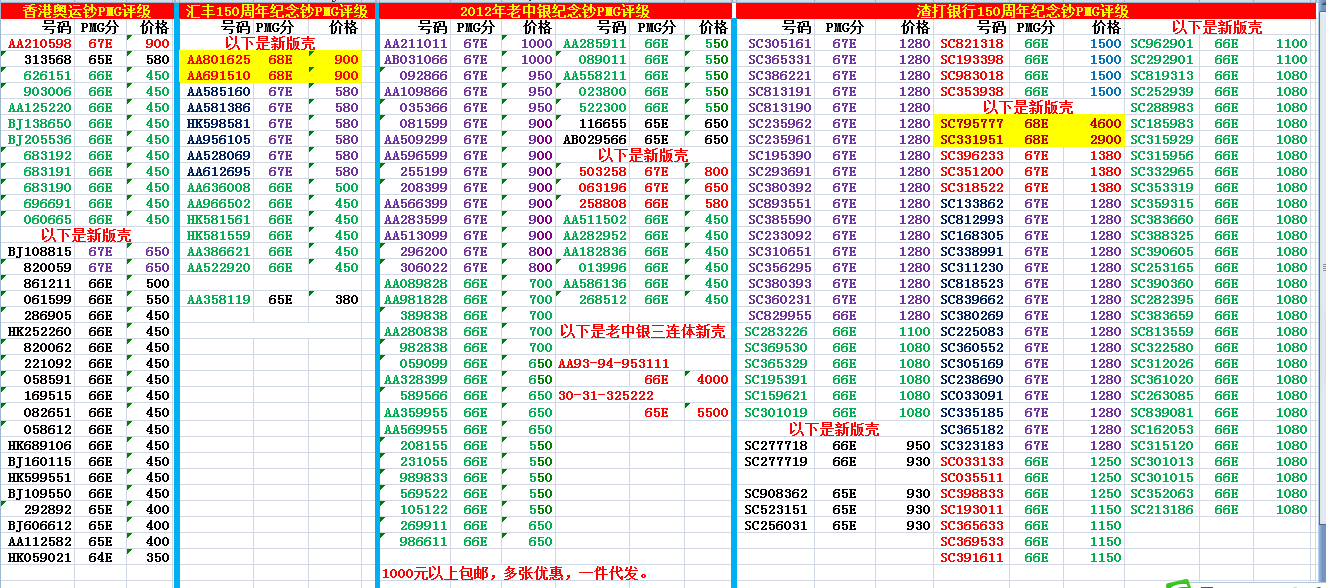
Task: Select the 1000元以上包邮 notice text
Action: pos(516,574)
